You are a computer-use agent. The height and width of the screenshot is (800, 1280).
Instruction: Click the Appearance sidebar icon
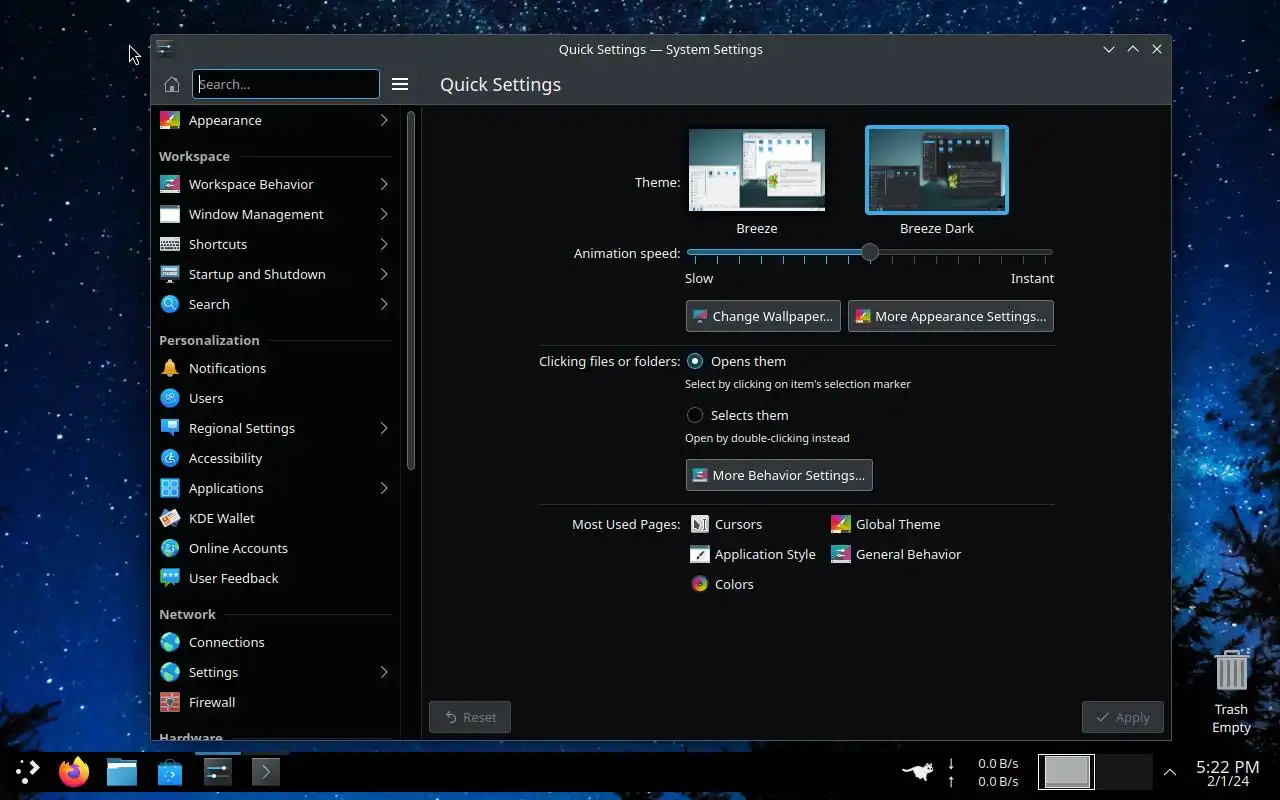pos(170,120)
